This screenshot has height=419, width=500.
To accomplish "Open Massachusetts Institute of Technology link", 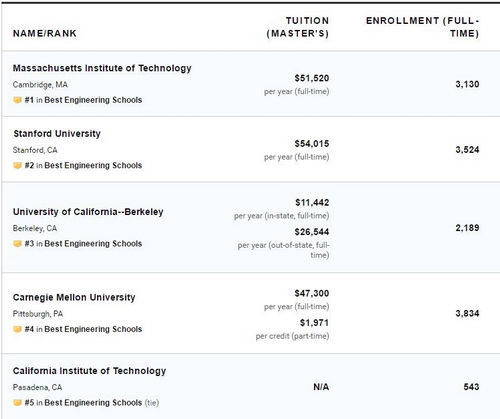I will 102,68.
